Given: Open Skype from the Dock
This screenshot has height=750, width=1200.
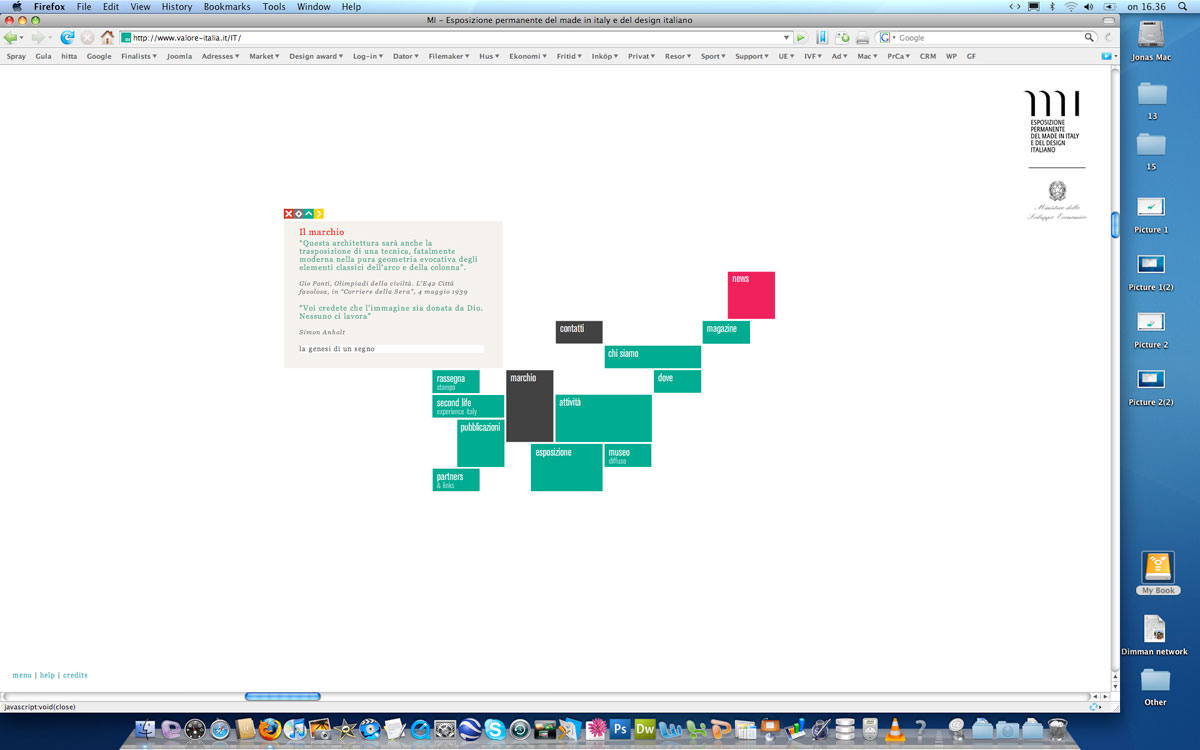Looking at the screenshot, I should [x=494, y=730].
